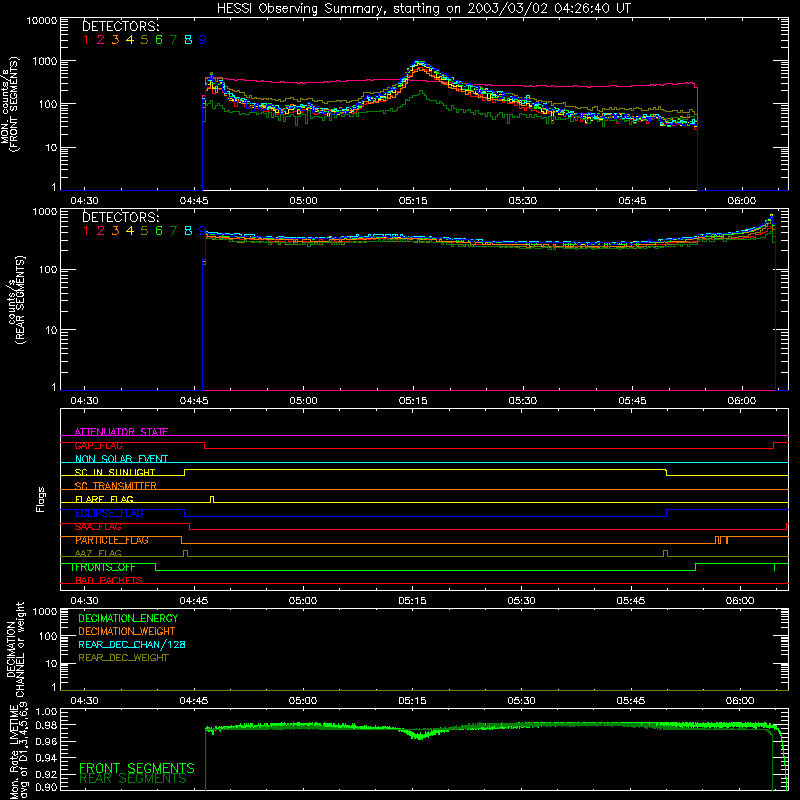This screenshot has width=800, height=800.
Task: Click the BAD_PACKETS flag label
Action: tap(109, 580)
